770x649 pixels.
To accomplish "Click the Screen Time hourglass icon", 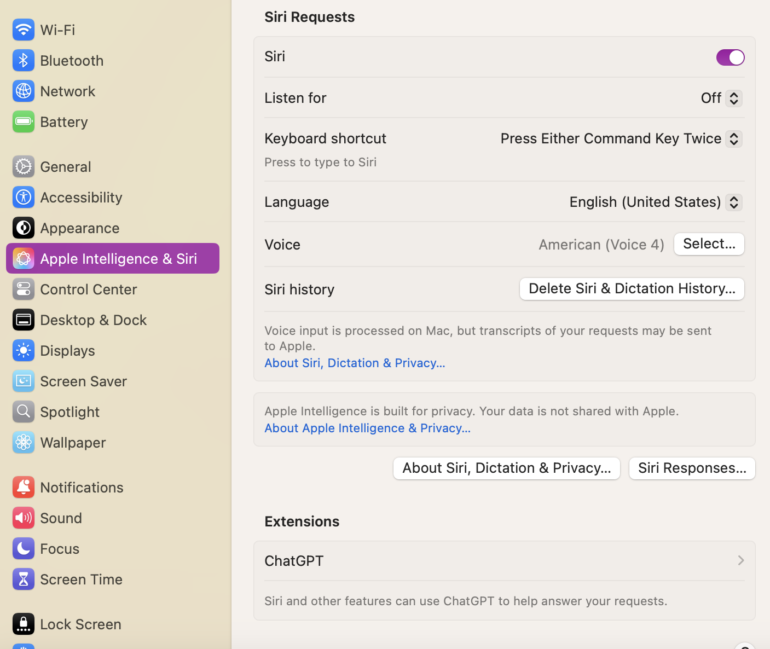I will point(23,579).
